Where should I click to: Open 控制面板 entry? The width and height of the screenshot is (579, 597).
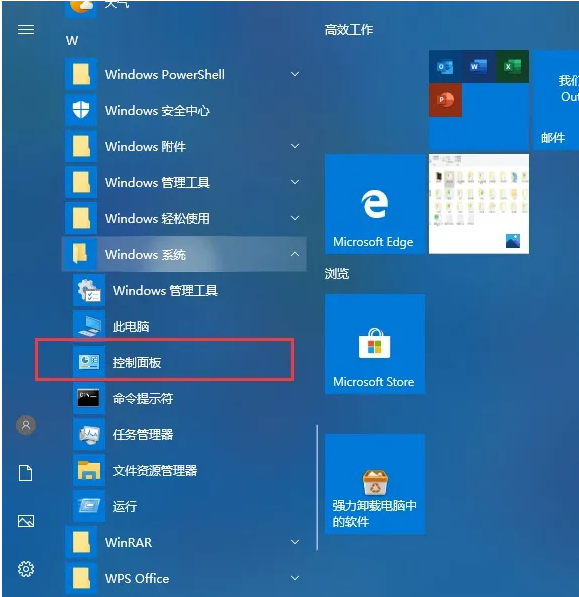pyautogui.click(x=185, y=362)
